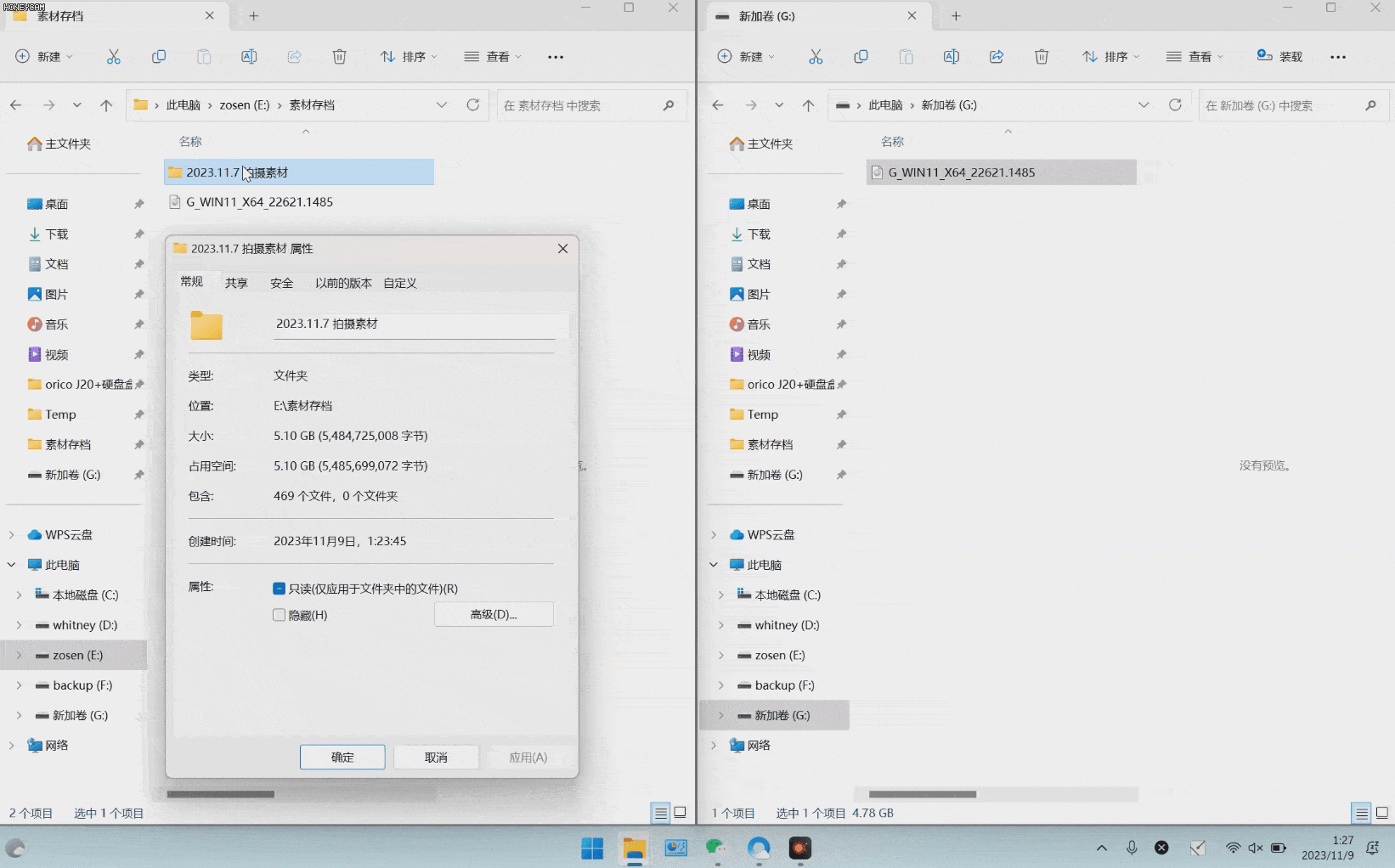
Task: Click the 装载 mount button in the G: window
Action: (x=1279, y=57)
